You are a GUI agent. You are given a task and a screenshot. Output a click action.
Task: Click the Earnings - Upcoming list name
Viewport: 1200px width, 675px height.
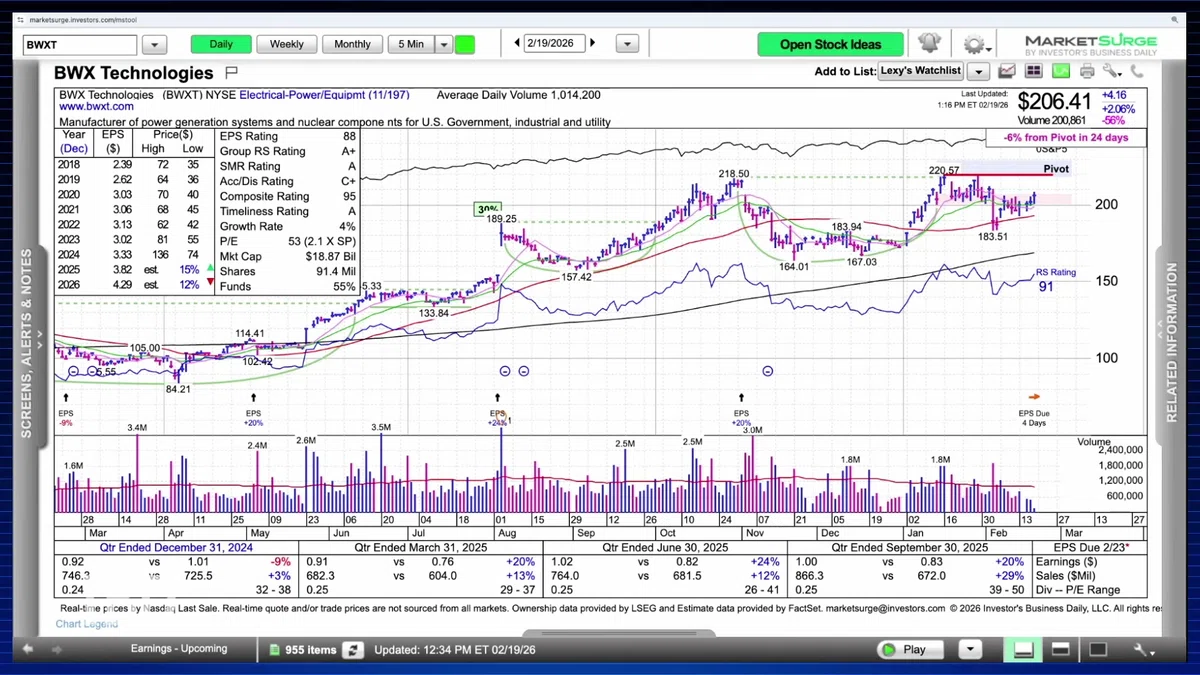(179, 649)
